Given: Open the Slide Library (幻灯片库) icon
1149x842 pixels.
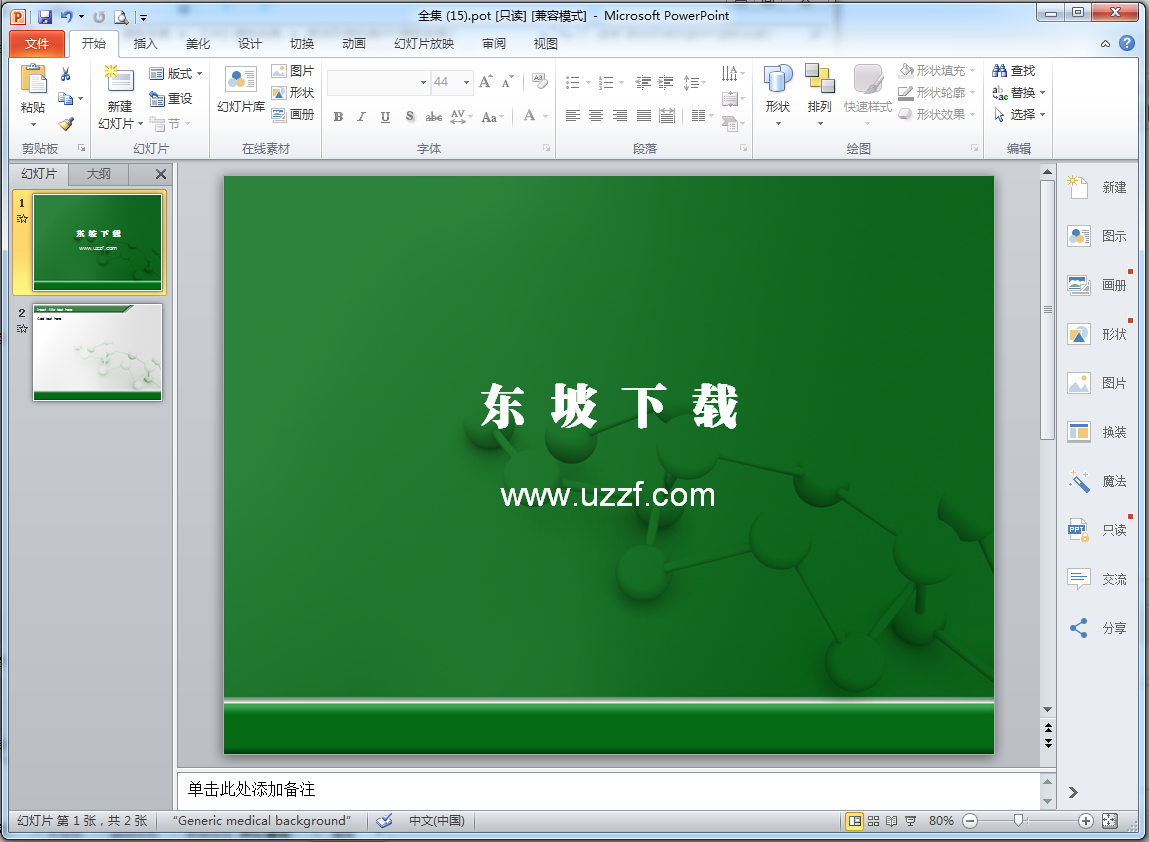Looking at the screenshot, I should (x=241, y=80).
